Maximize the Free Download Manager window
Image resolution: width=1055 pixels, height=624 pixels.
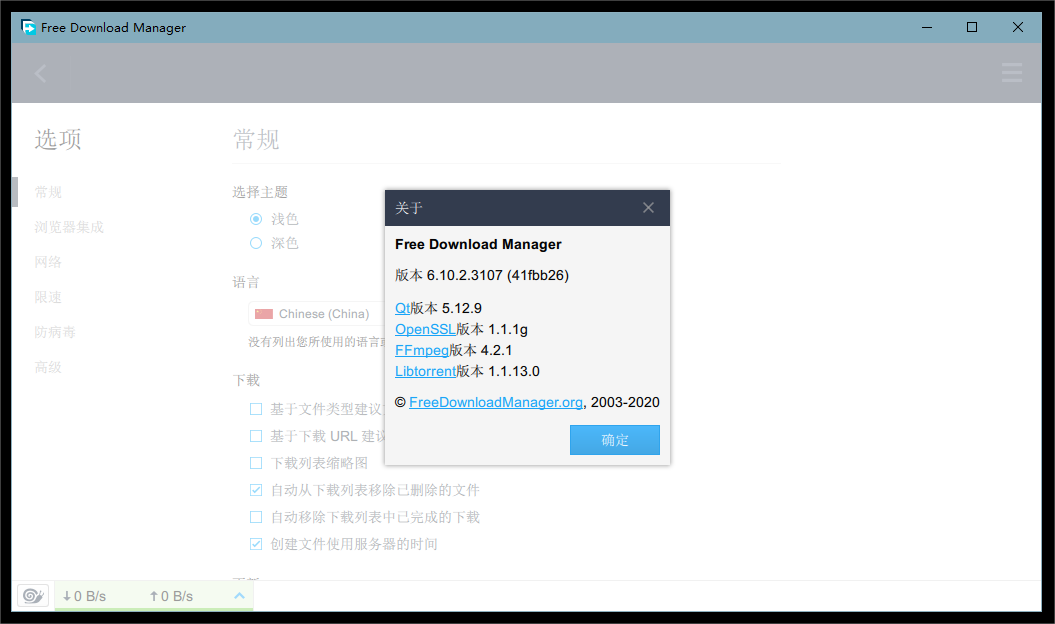(x=972, y=27)
